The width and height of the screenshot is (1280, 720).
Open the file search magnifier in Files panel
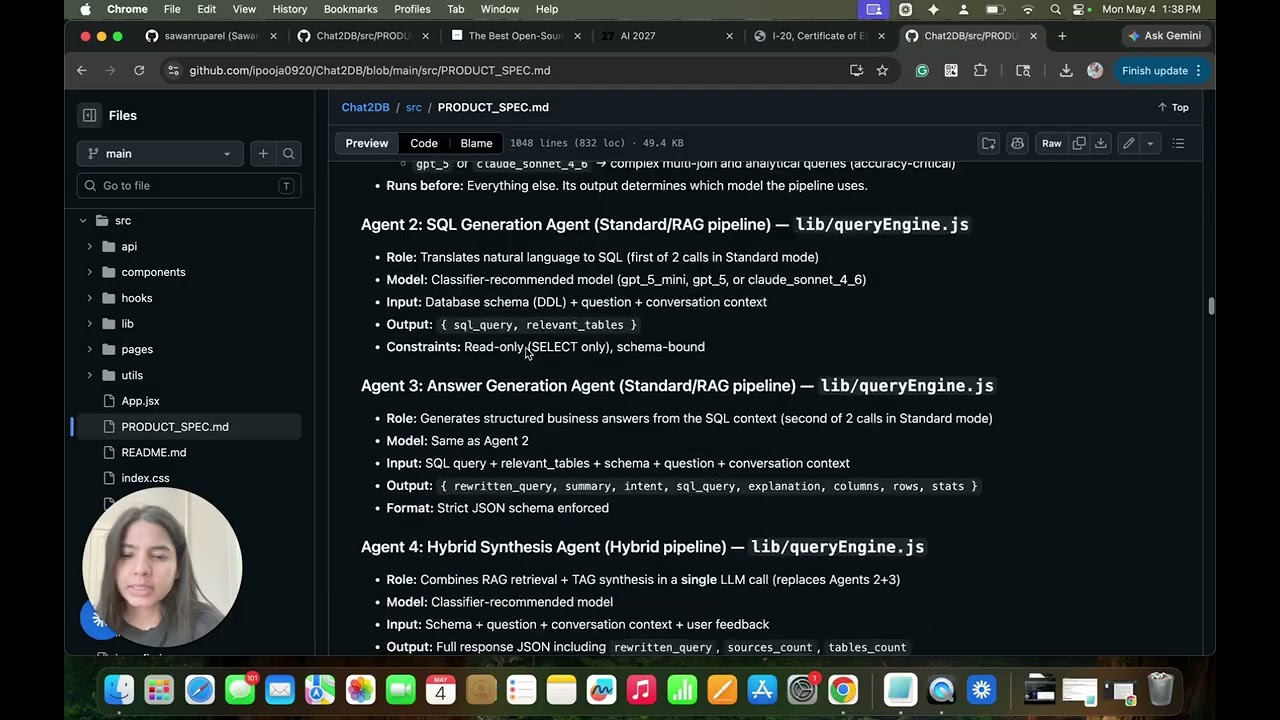coord(289,153)
